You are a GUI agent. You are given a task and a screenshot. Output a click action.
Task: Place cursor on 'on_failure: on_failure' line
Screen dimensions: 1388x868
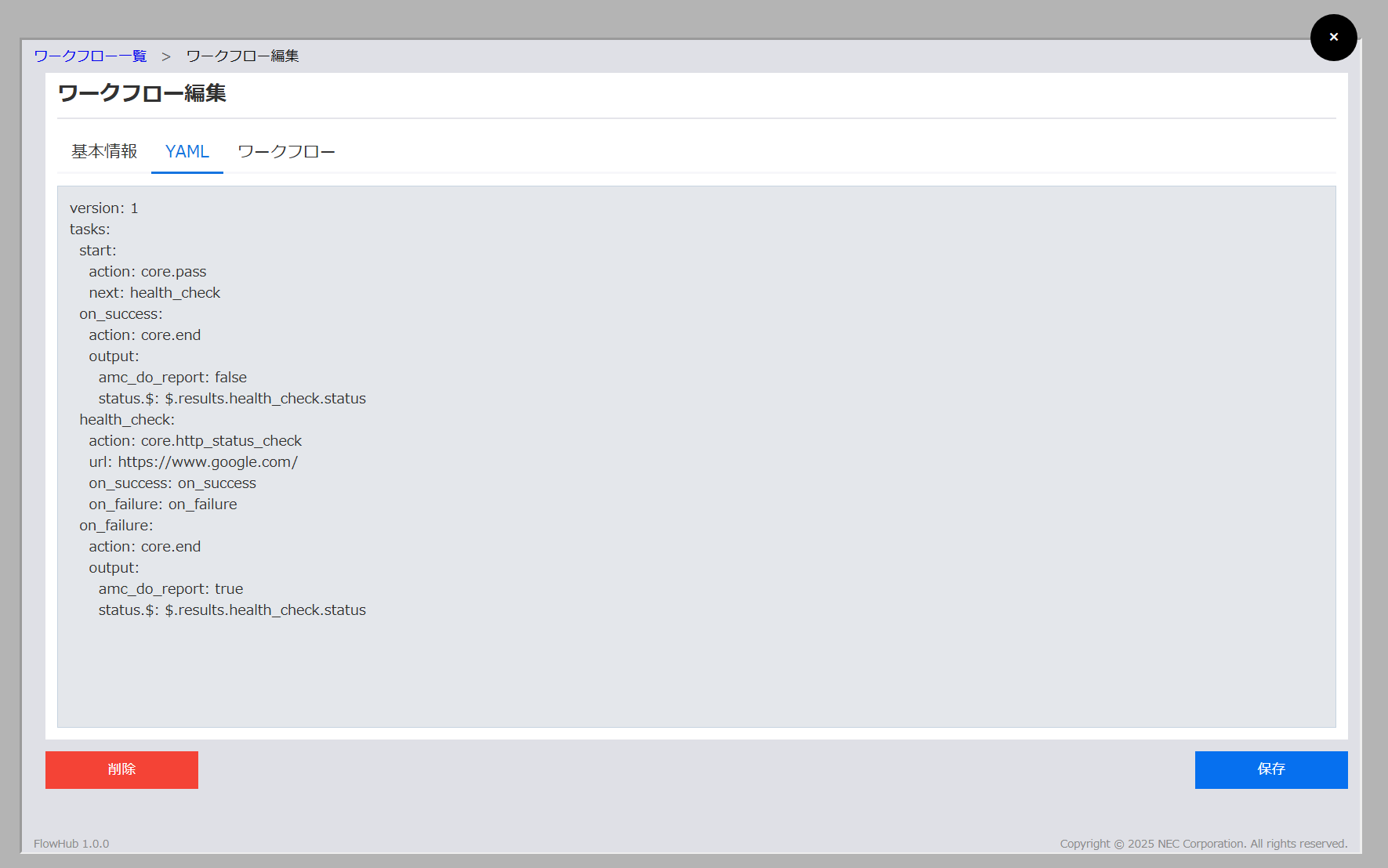[x=163, y=505]
